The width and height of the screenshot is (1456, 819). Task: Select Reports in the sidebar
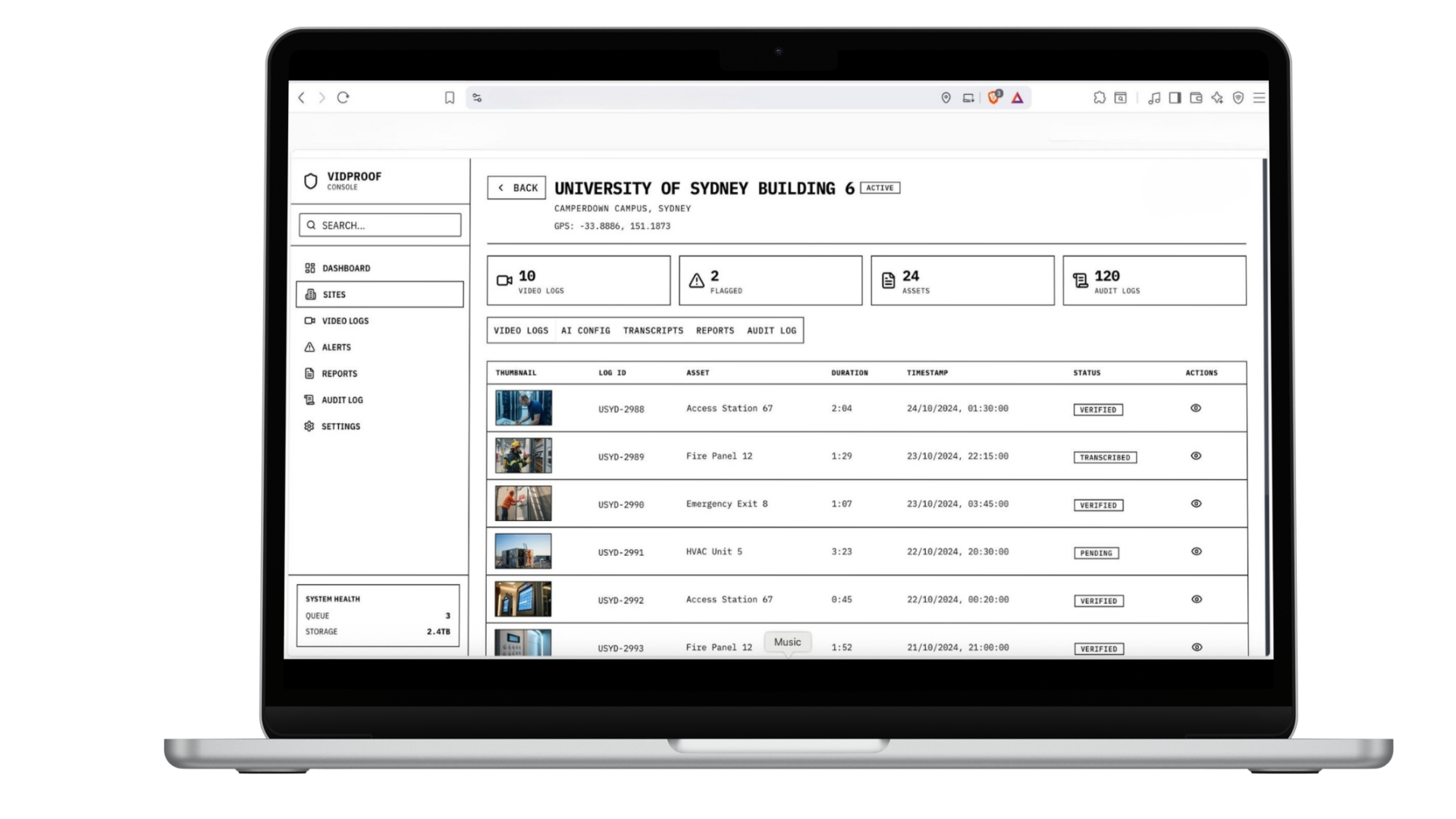point(339,373)
